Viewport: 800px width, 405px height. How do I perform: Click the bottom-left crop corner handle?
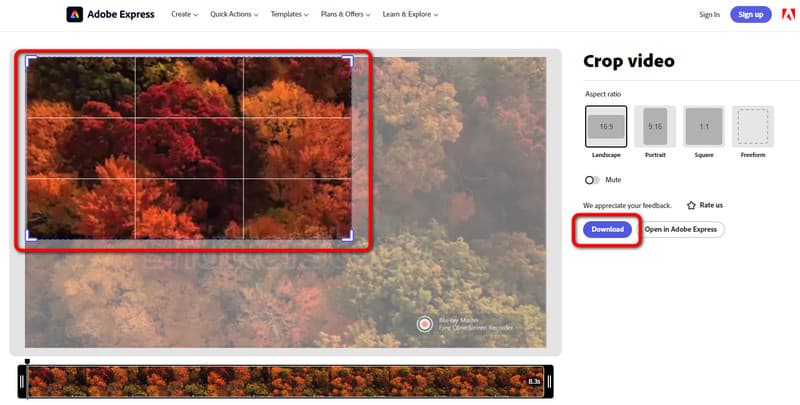[x=31, y=235]
